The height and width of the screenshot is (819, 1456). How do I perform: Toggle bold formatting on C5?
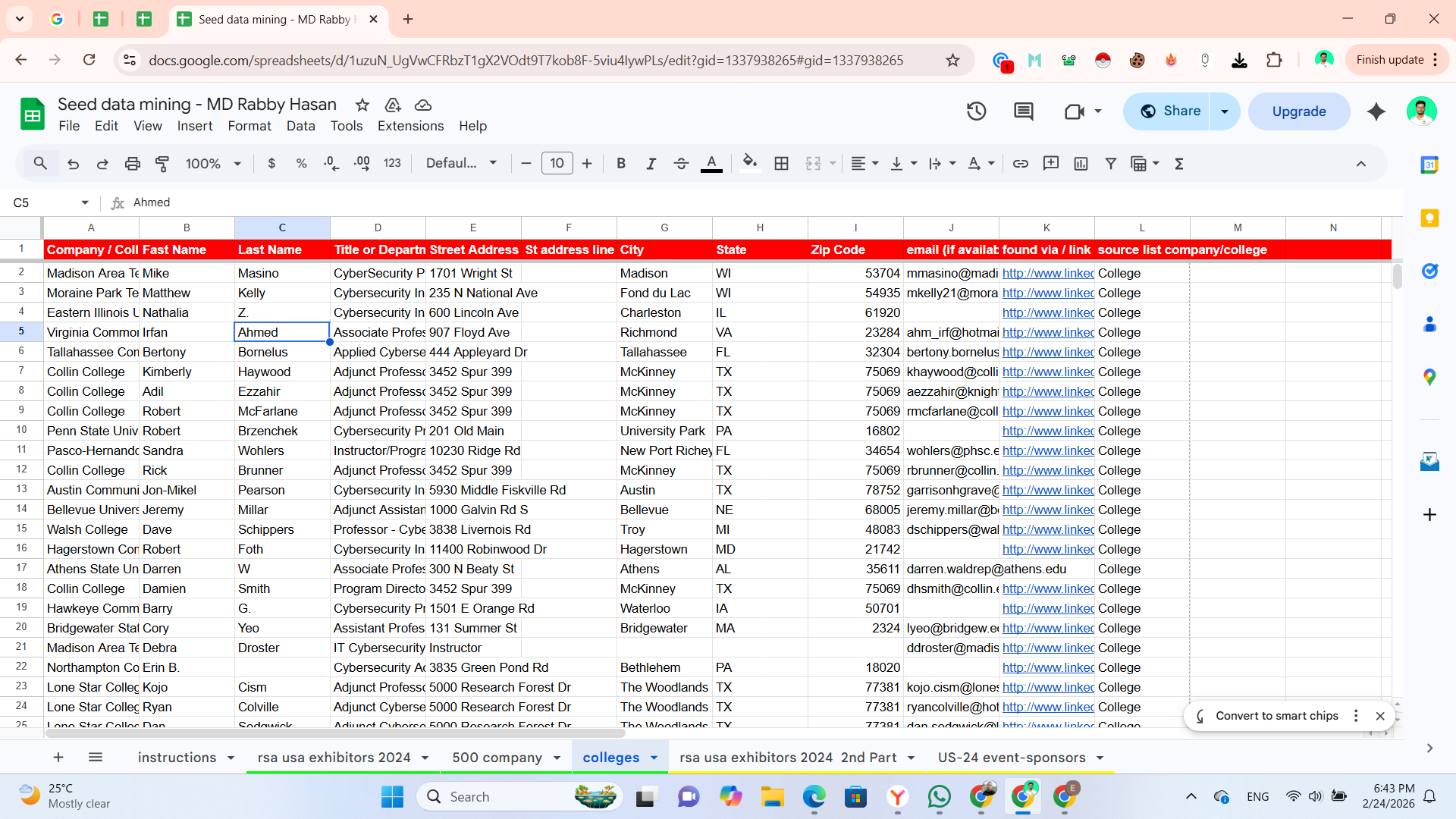click(620, 163)
